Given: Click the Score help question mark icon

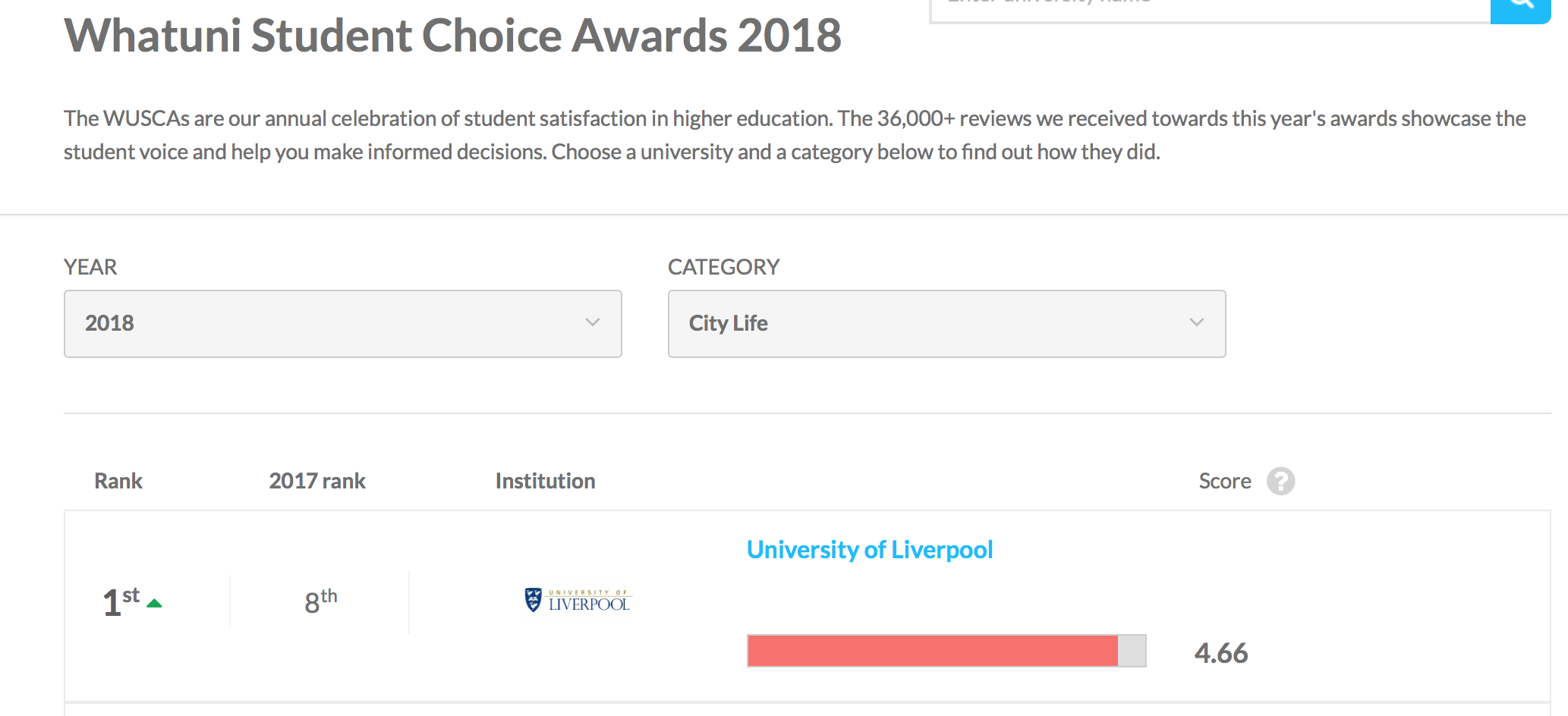Looking at the screenshot, I should (x=1280, y=481).
